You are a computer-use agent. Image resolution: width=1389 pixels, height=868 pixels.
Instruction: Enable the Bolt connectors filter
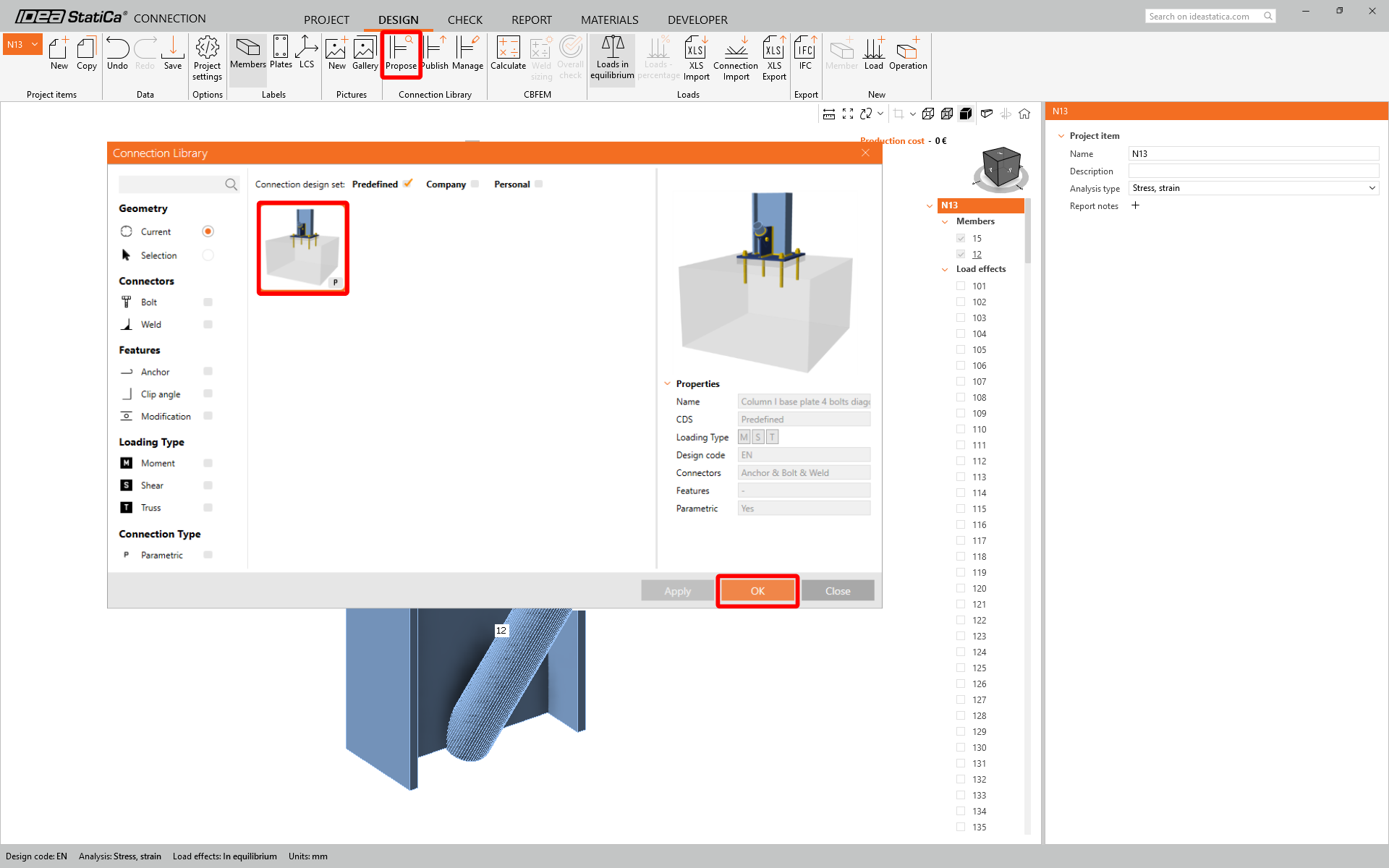click(208, 302)
